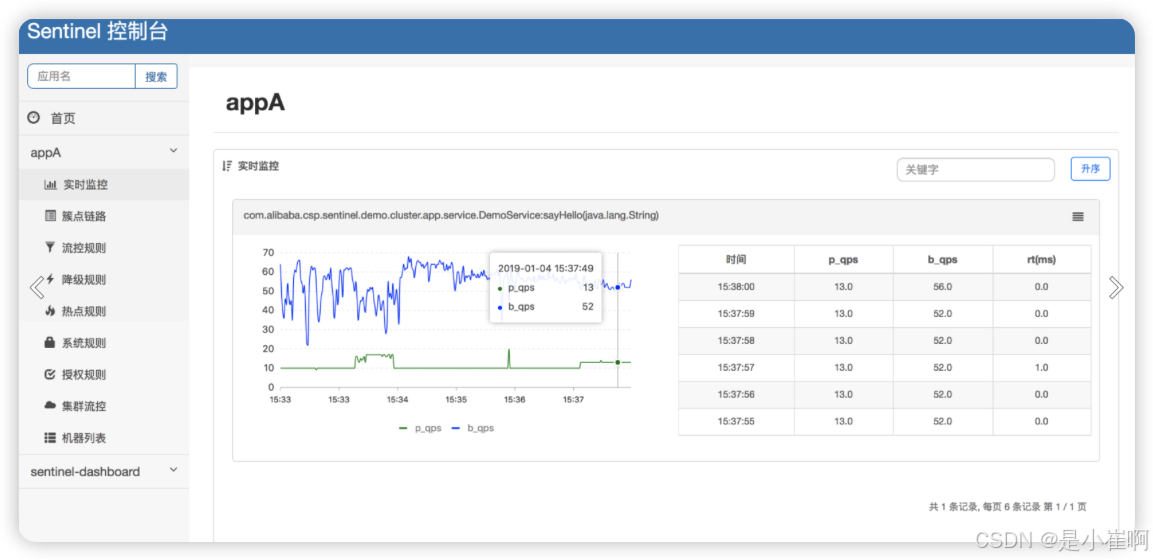Image resolution: width=1153 pixels, height=560 pixels.
Task: Expand the sentinel-dashboard group chevron
Action: [174, 470]
